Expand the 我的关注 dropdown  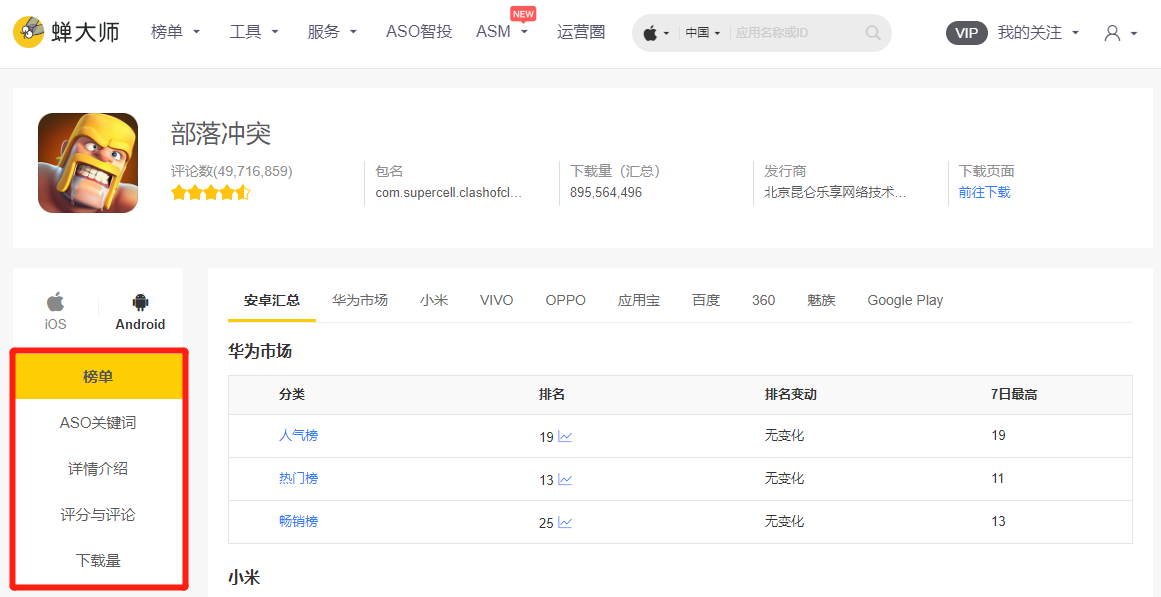(x=1038, y=33)
